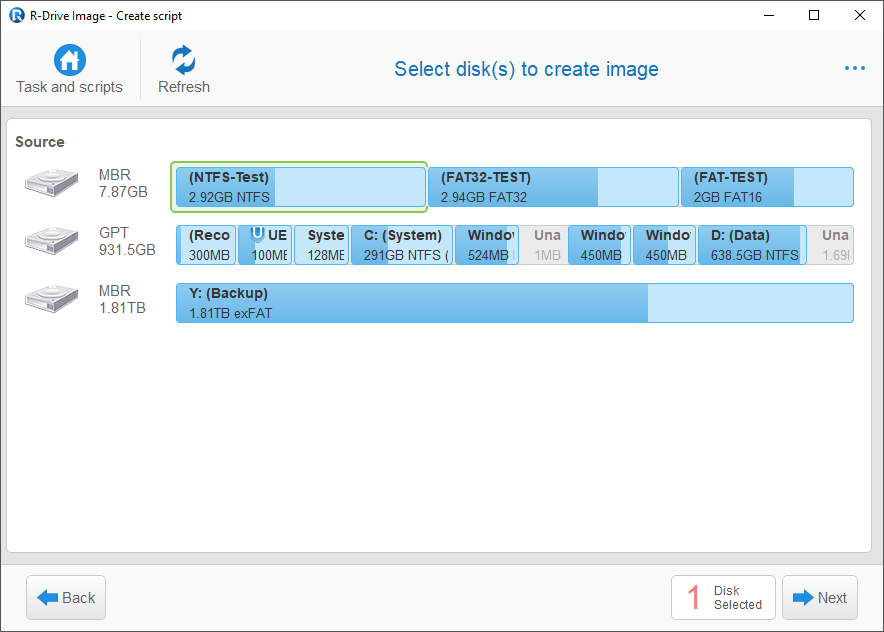884x632 pixels.
Task: Open the three-dots more options menu
Action: point(855,68)
